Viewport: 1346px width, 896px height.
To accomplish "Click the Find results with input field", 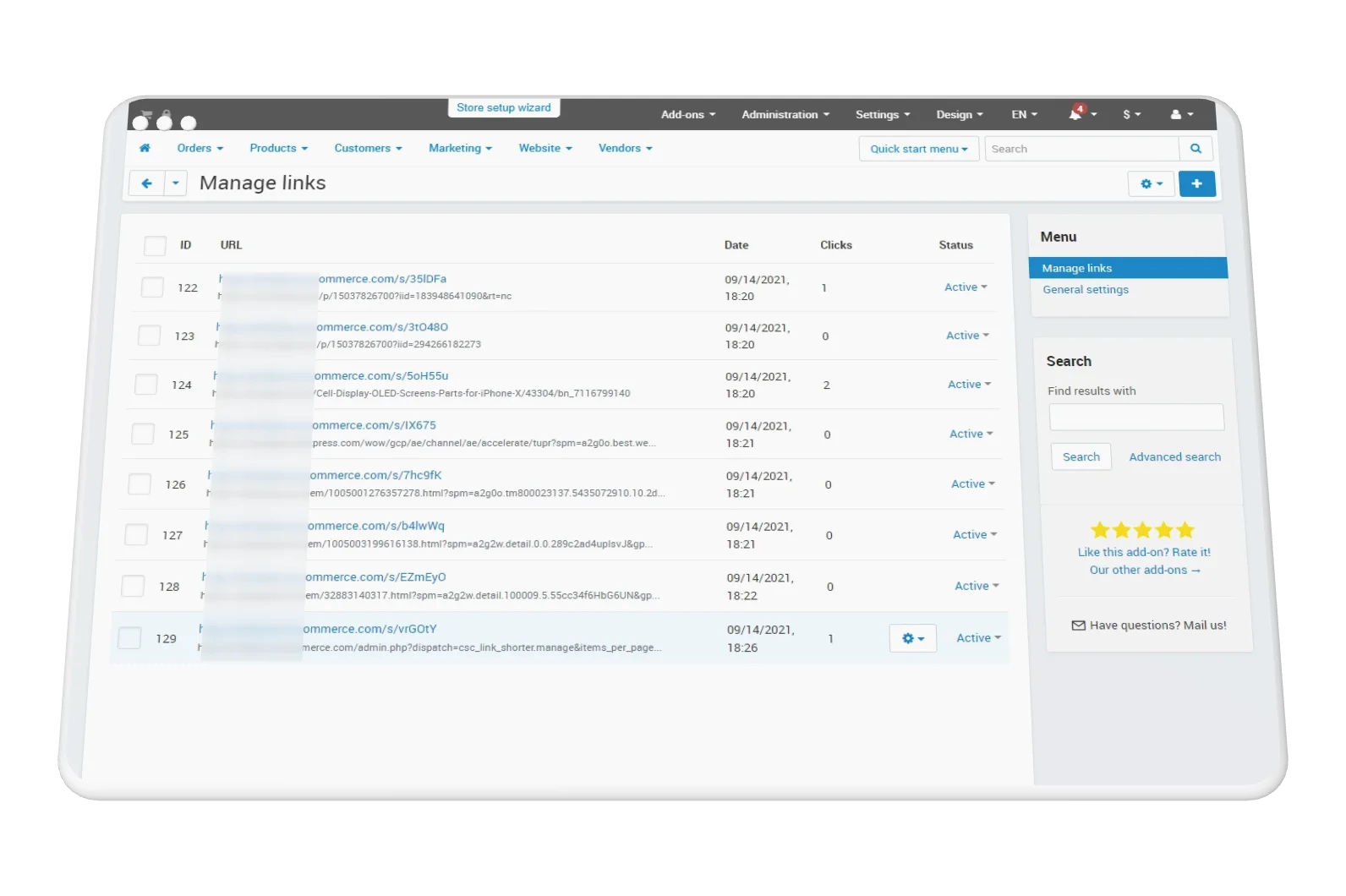I will coord(1135,417).
